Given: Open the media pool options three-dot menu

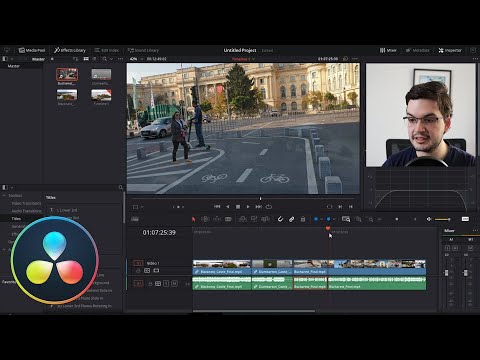Looking at the screenshot, I should coord(120,59).
